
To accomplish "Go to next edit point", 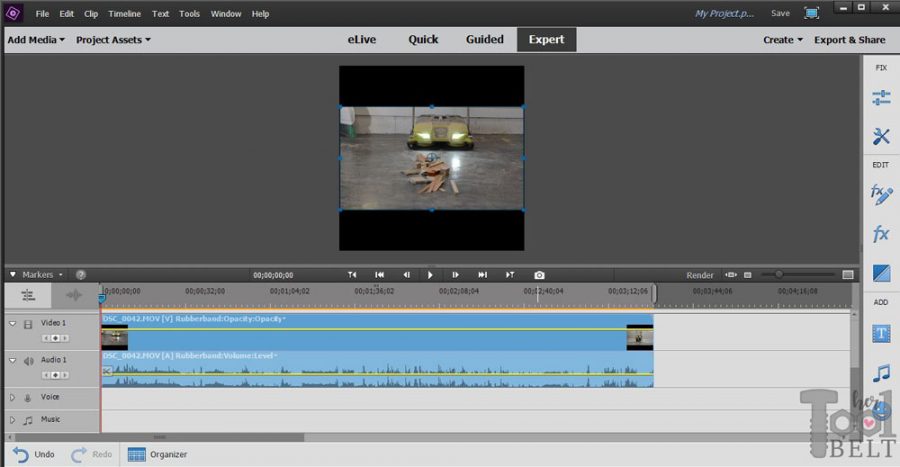I will 483,275.
